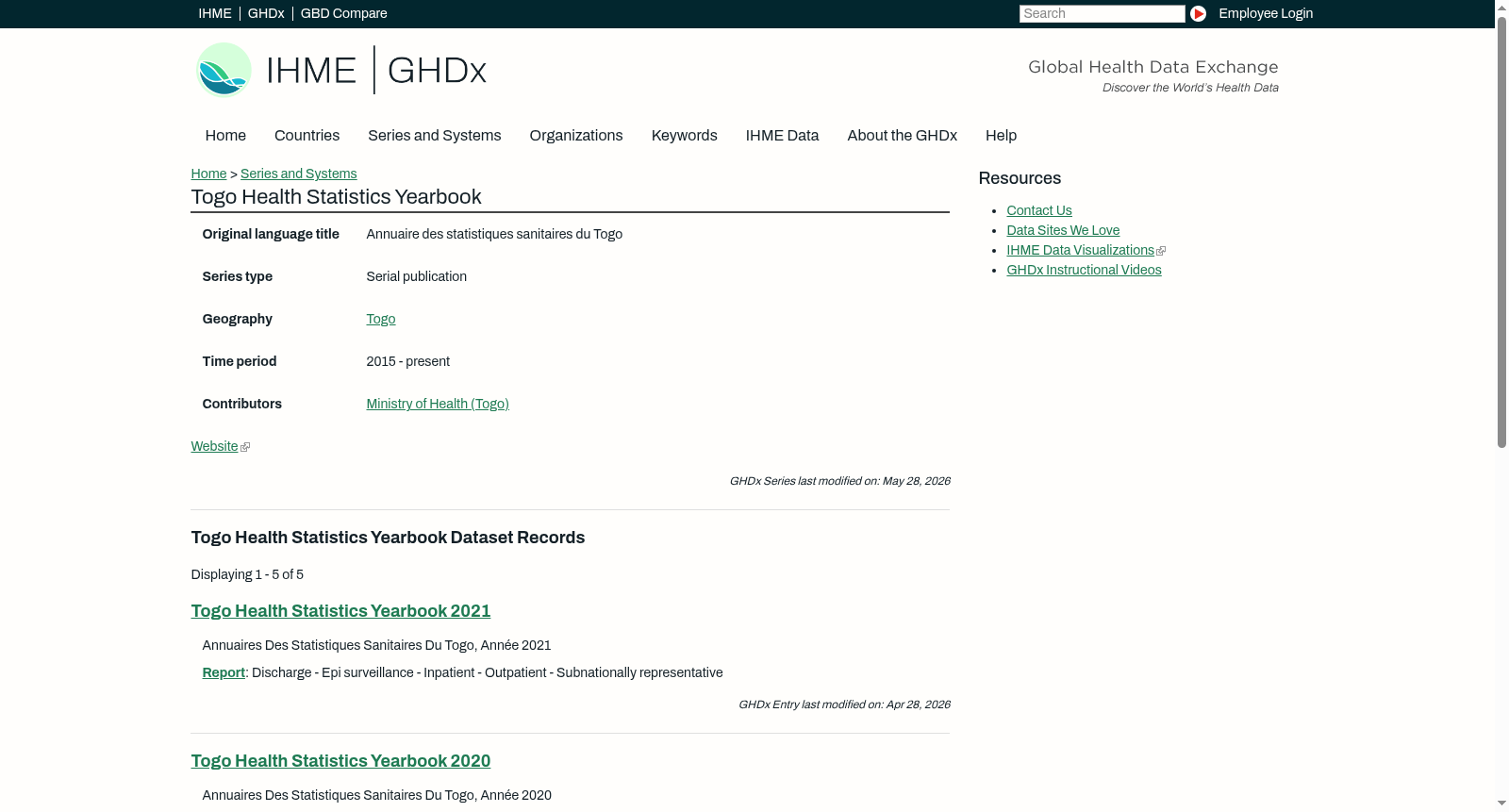Go to Series and Systems menu
1509x812 pixels.
coord(434,136)
